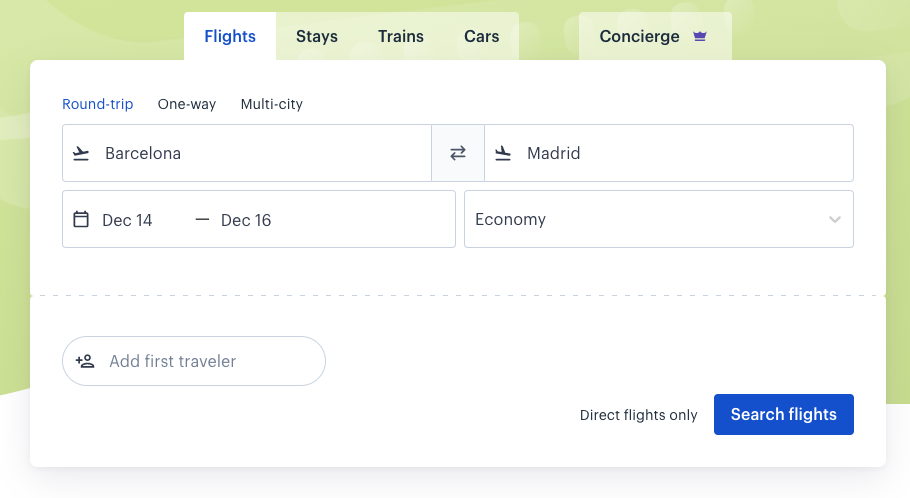Image resolution: width=910 pixels, height=498 pixels.
Task: Open the Cars tab
Action: (482, 36)
